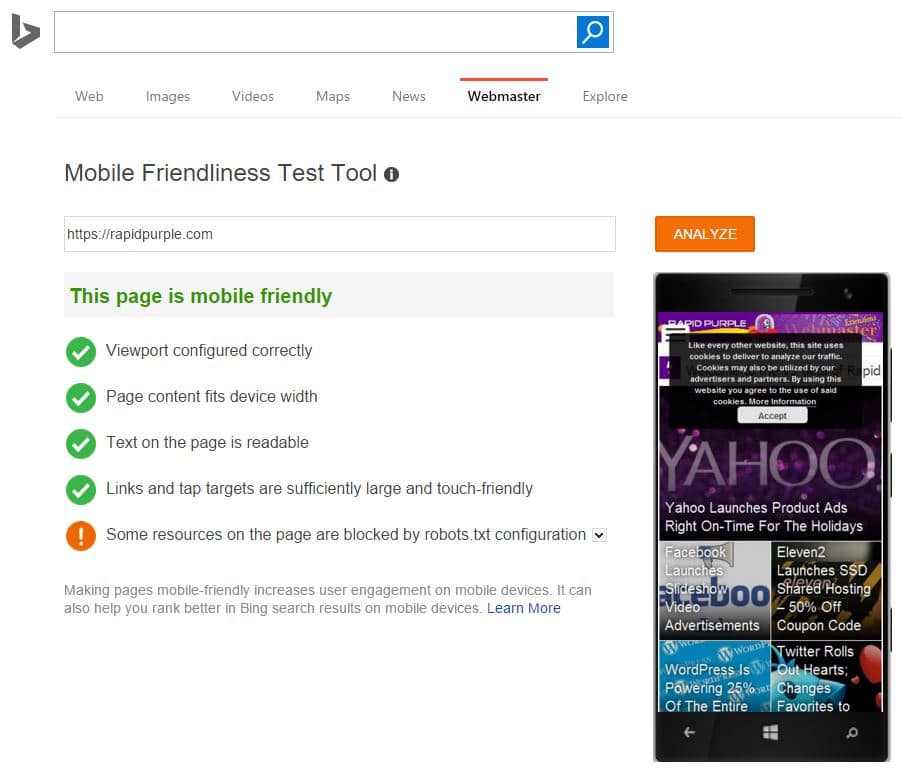Screen dimensions: 902x772
Task: Tap the back arrow on the phone preview
Action: 689,732
